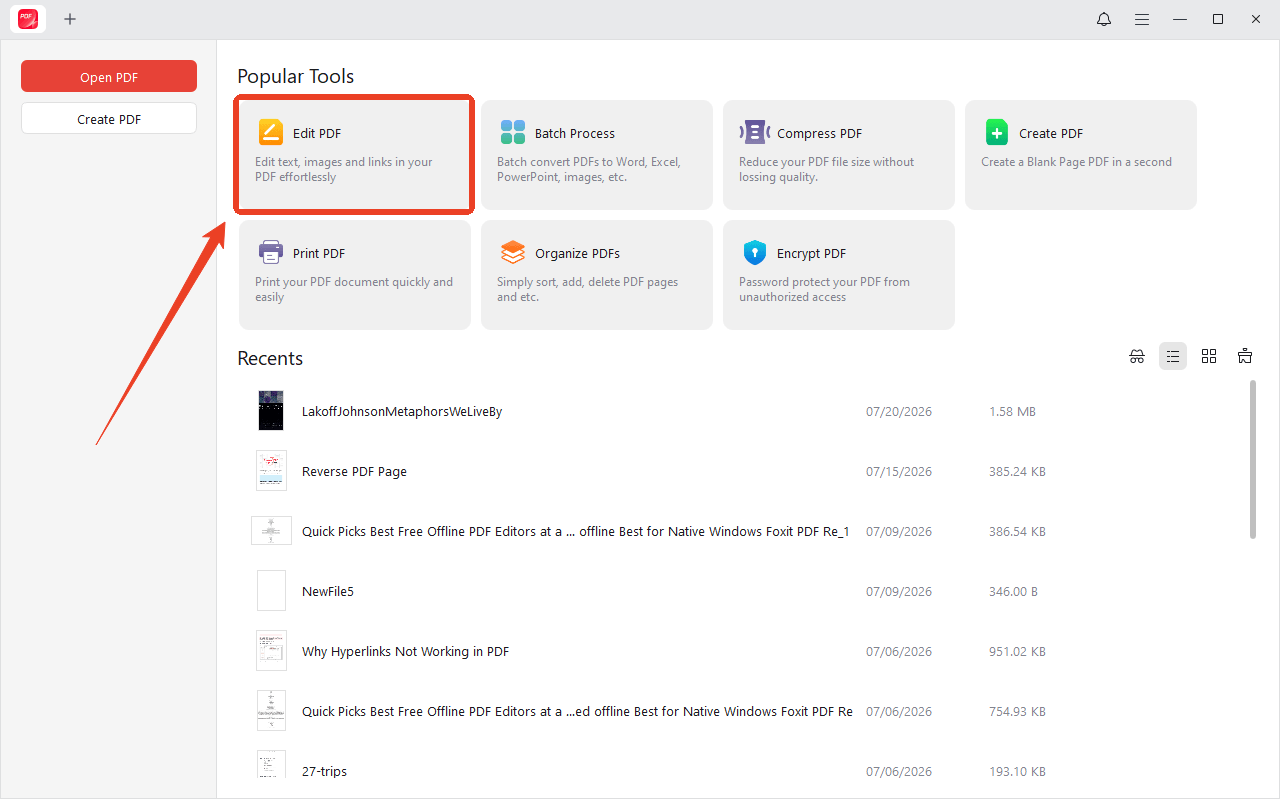1280x799 pixels.
Task: Click the Encrypt PDF shield icon
Action: [755, 253]
